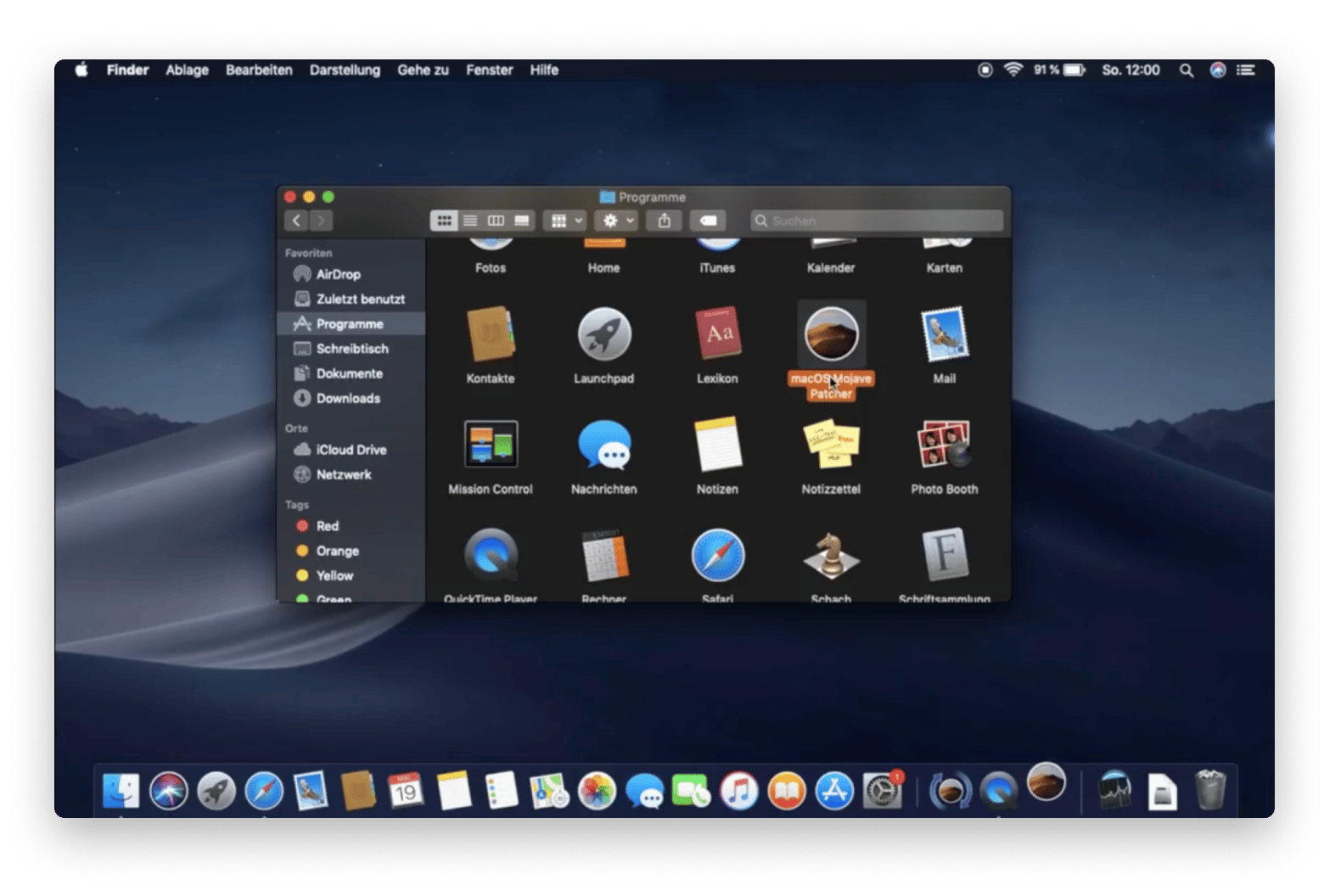Select the Nachrichten app icon in Programme window
This screenshot has width=1324, height=896.
coord(604,445)
